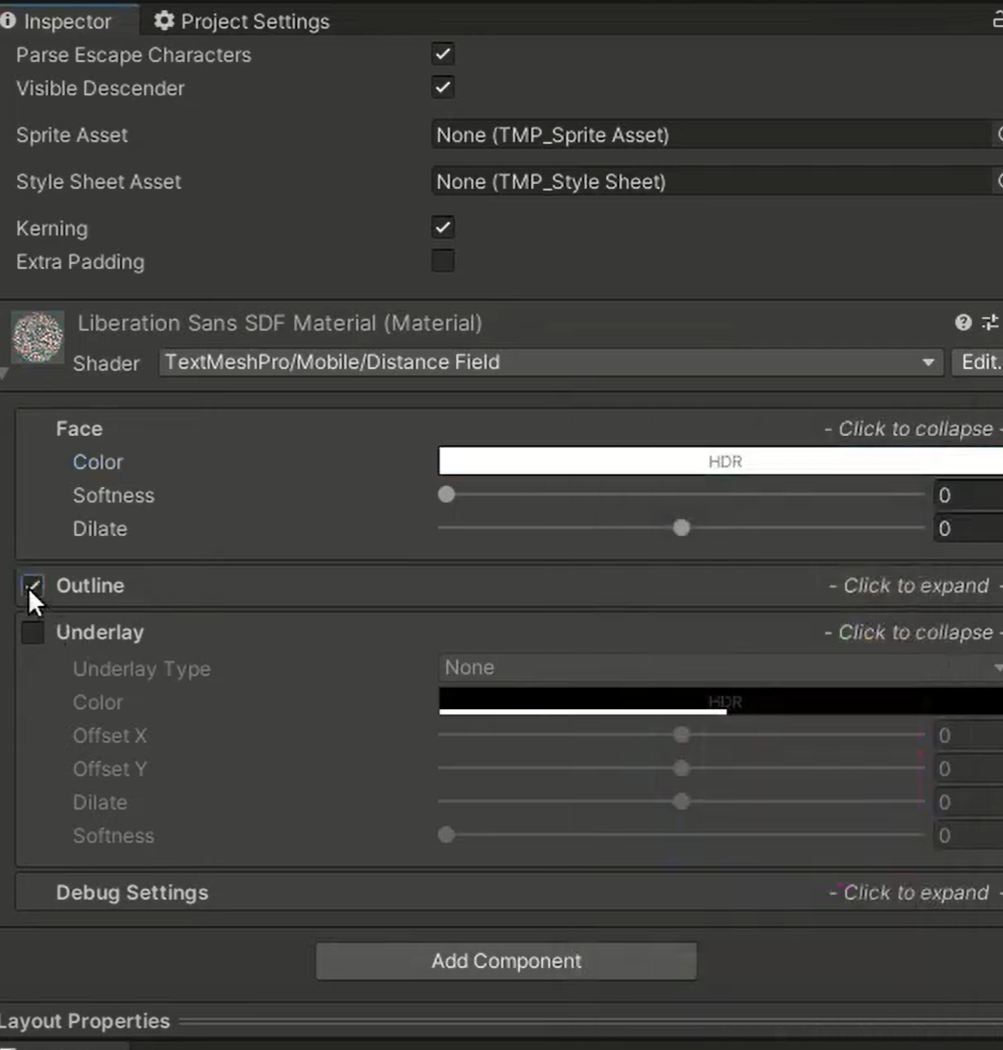The width and height of the screenshot is (1003, 1050).
Task: Collapse the Face section header
Action: coord(509,429)
